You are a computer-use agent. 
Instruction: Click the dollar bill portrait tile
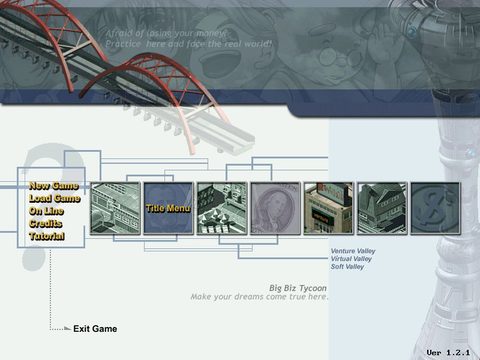coord(275,208)
